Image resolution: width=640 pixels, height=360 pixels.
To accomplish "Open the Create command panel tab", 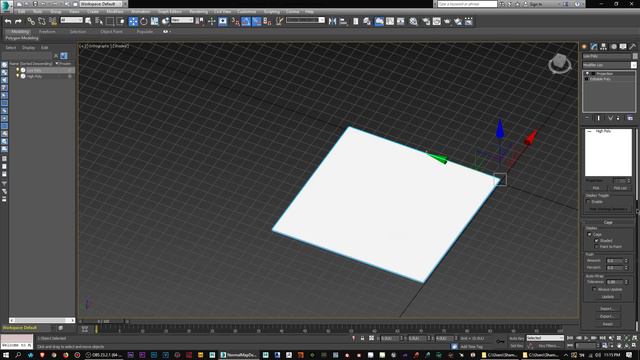I will point(584,47).
